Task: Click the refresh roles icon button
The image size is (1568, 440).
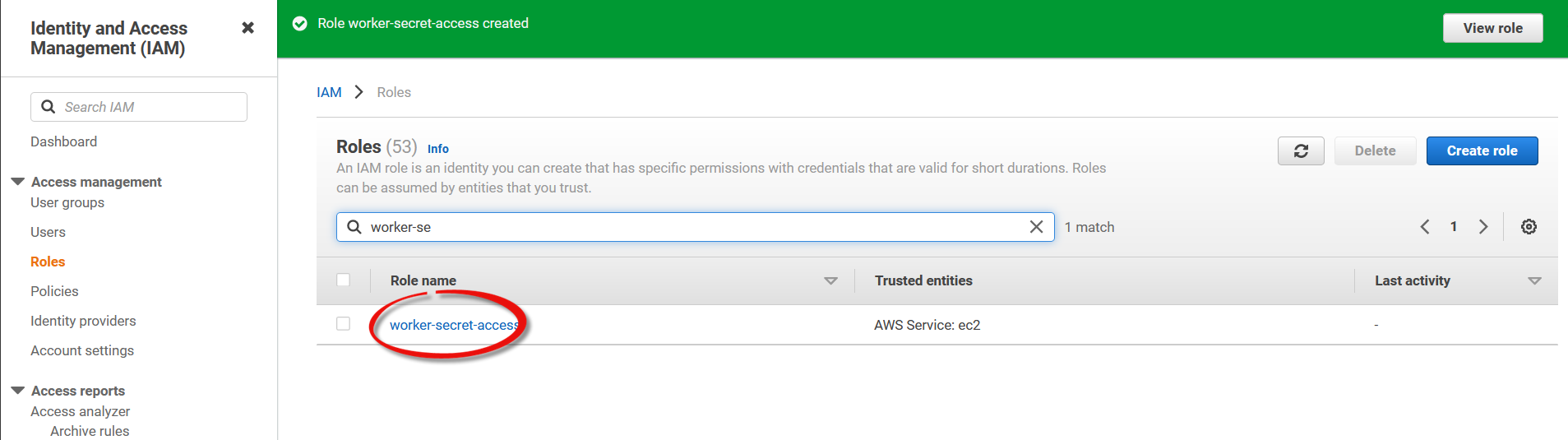Action: [1300, 151]
